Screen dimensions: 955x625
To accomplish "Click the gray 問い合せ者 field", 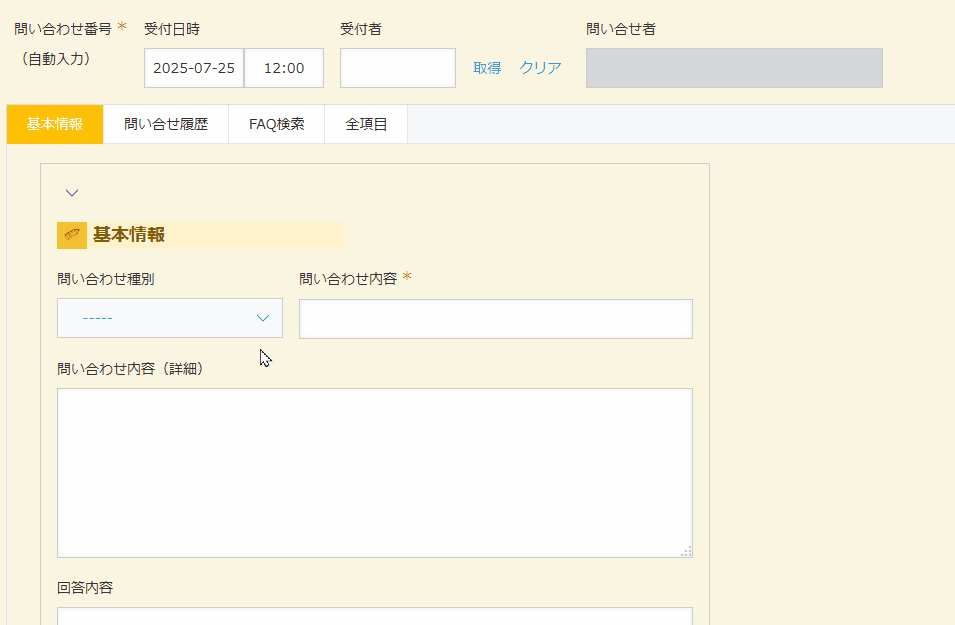I will pyautogui.click(x=735, y=68).
